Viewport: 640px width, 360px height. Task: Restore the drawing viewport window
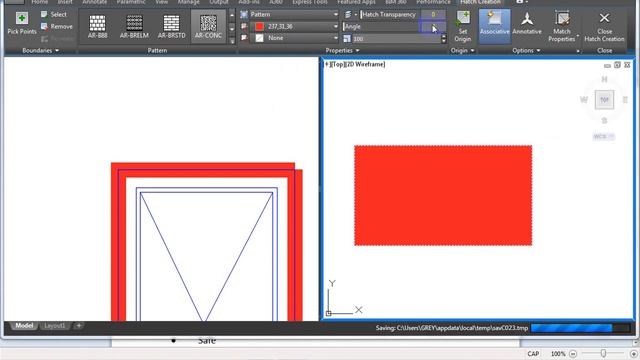tap(617, 65)
